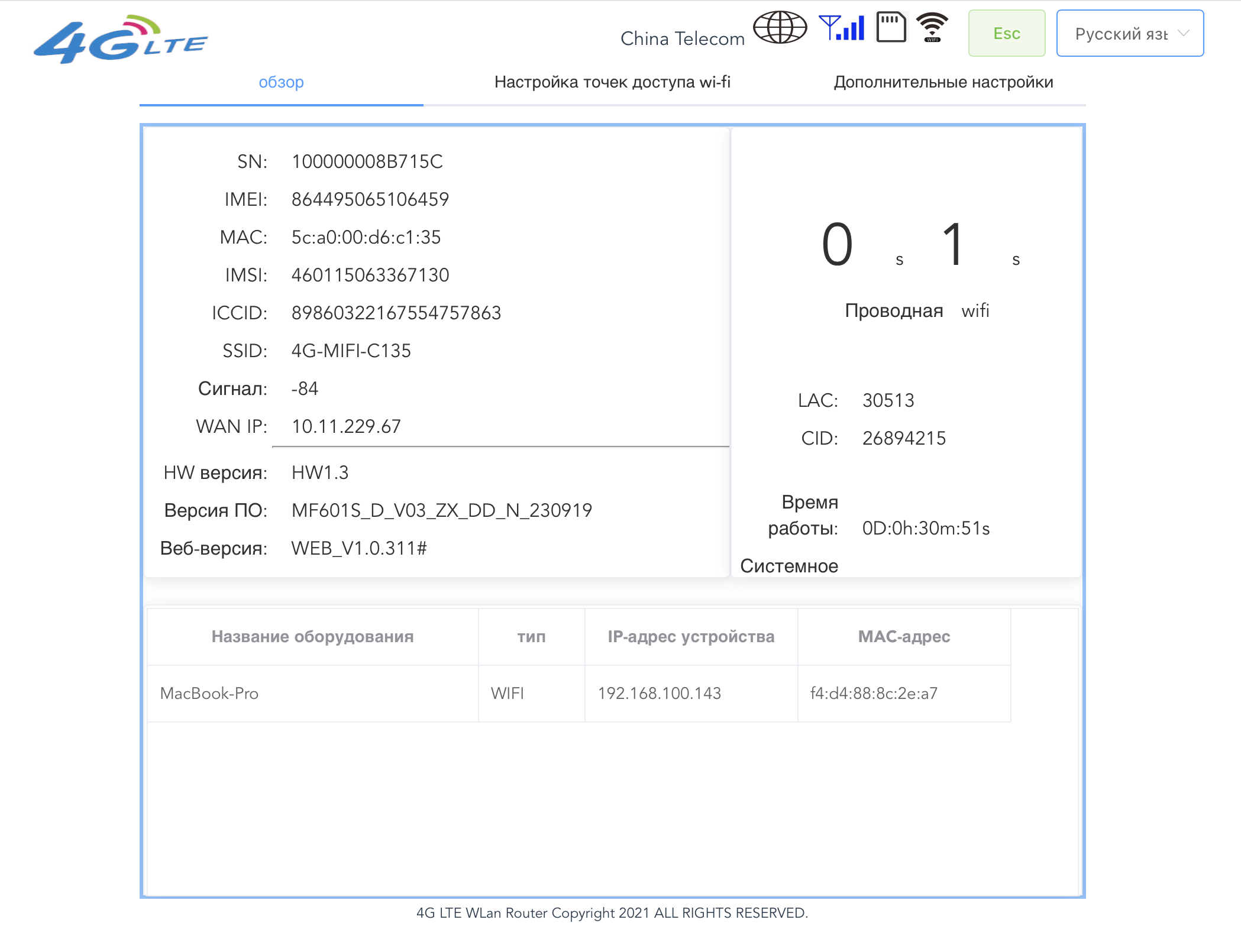Screen dimensions: 1241x952
Task: Click the wired connections count 0
Action: tap(837, 245)
